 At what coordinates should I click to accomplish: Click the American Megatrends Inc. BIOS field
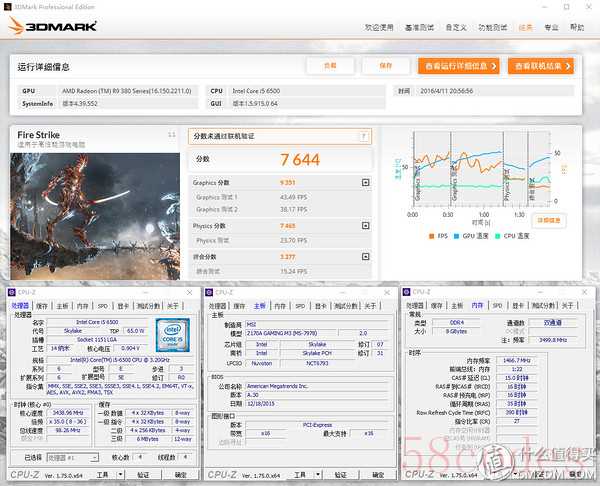pyautogui.click(x=317, y=386)
